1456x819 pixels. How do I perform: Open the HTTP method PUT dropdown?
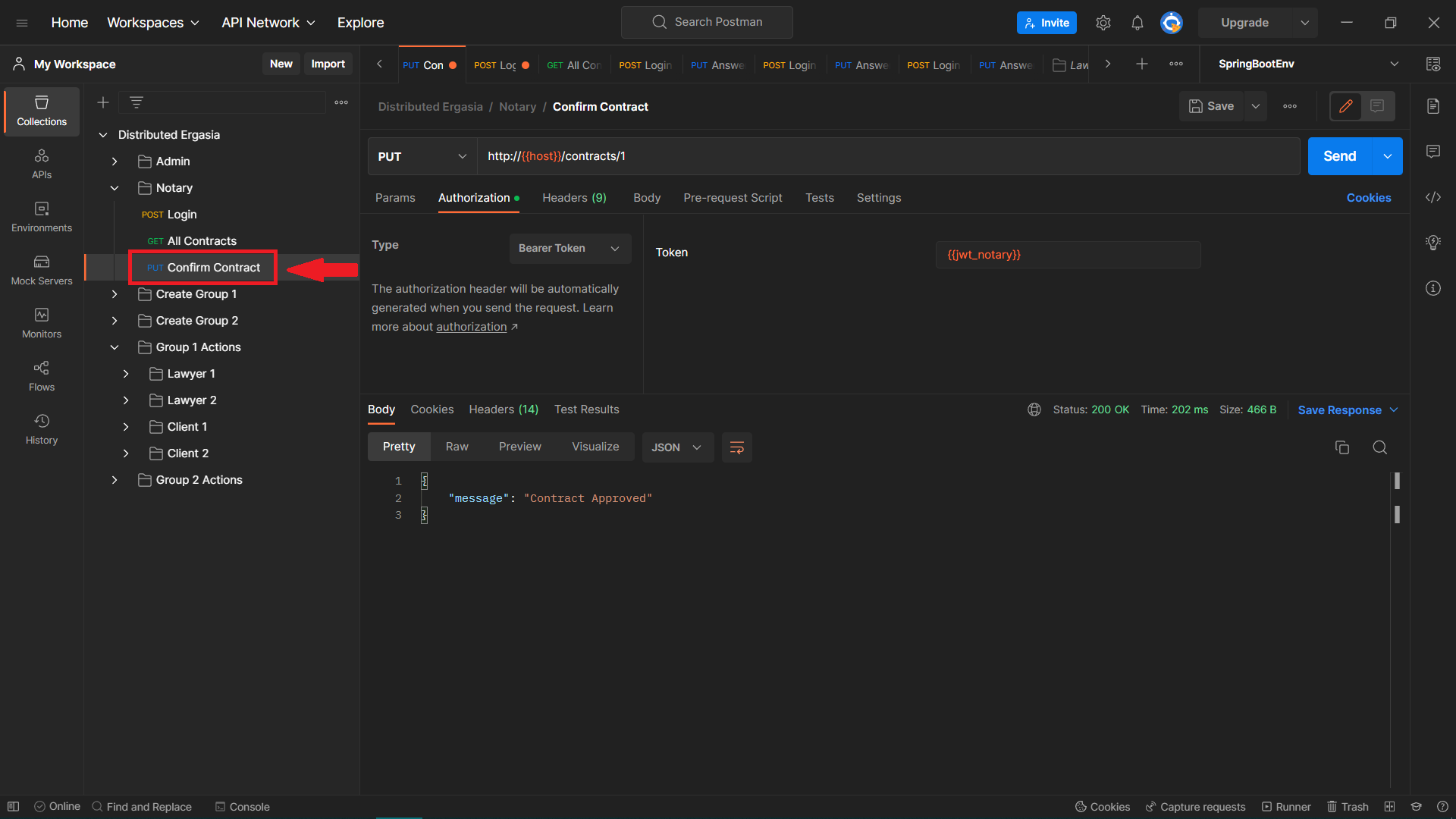pos(422,156)
